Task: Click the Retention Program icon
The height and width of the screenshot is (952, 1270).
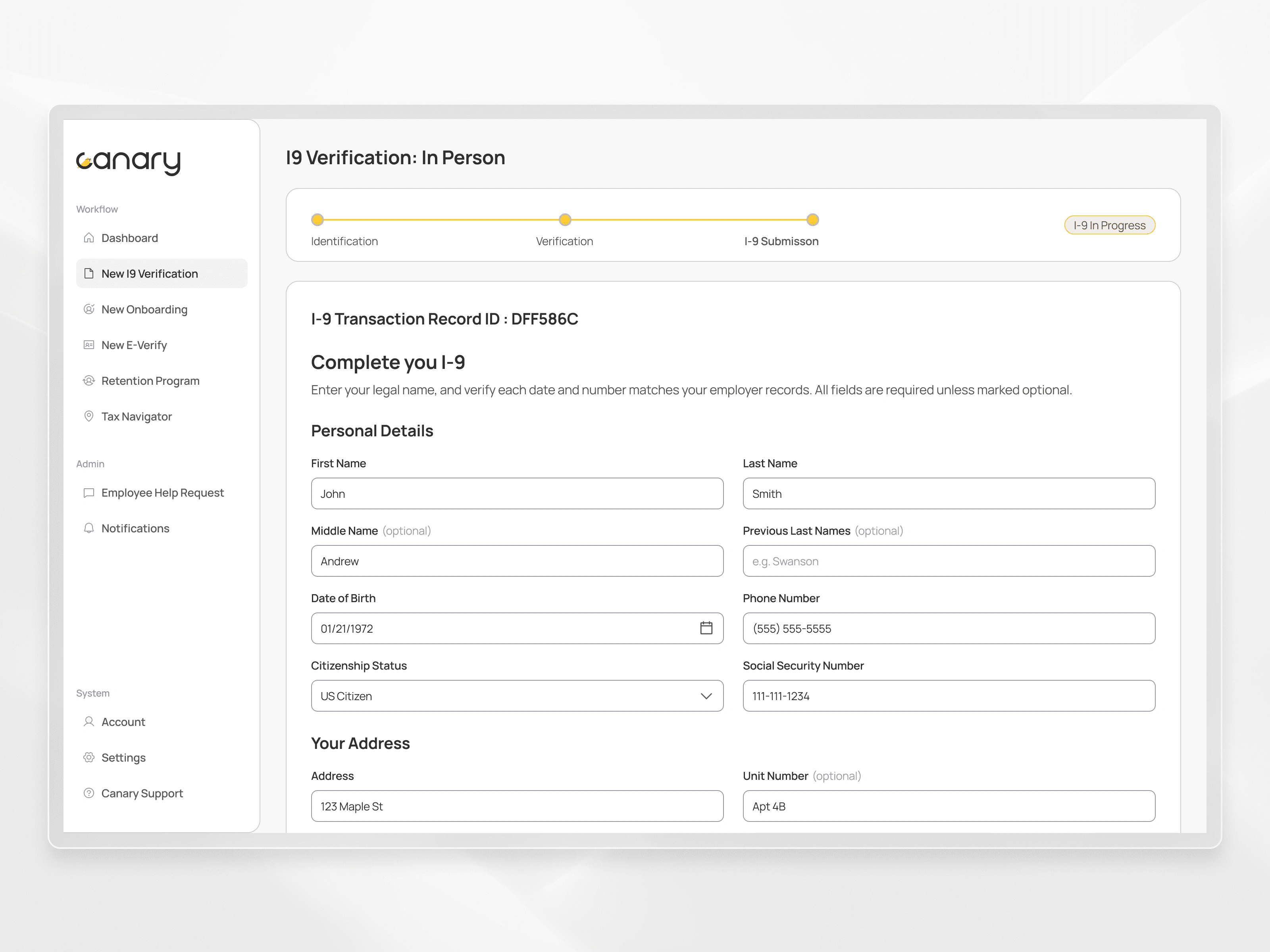Action: (x=89, y=380)
